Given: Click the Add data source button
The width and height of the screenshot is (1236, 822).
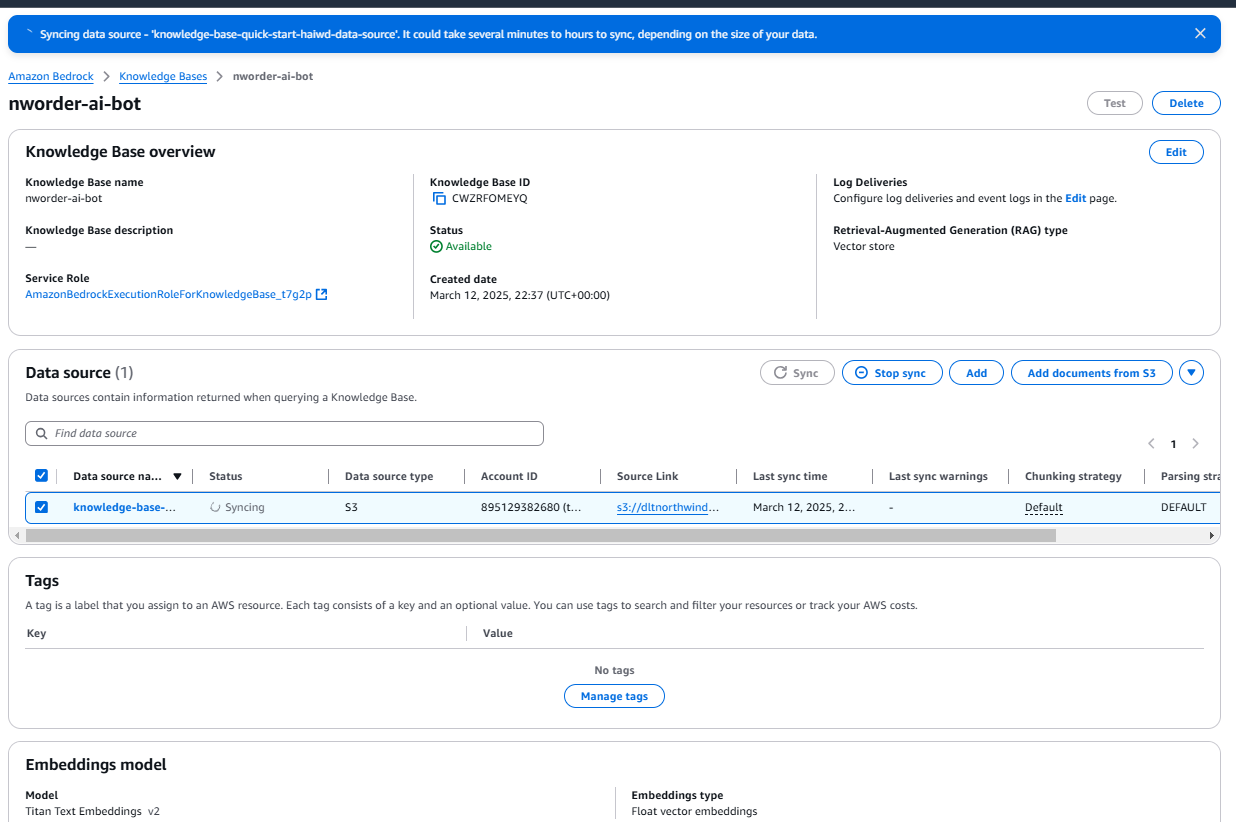Looking at the screenshot, I should (976, 373).
